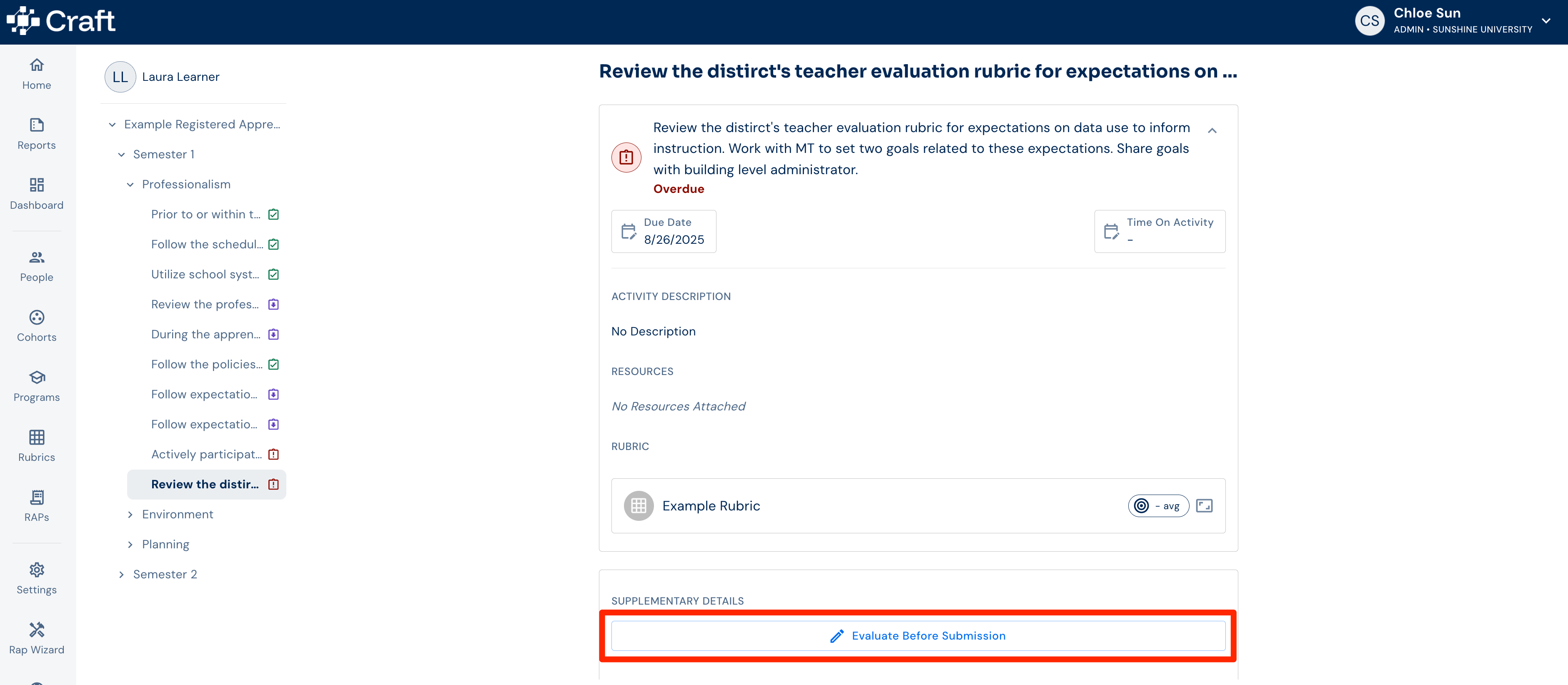
Task: Open the Rubrics sidebar icon
Action: [x=37, y=437]
